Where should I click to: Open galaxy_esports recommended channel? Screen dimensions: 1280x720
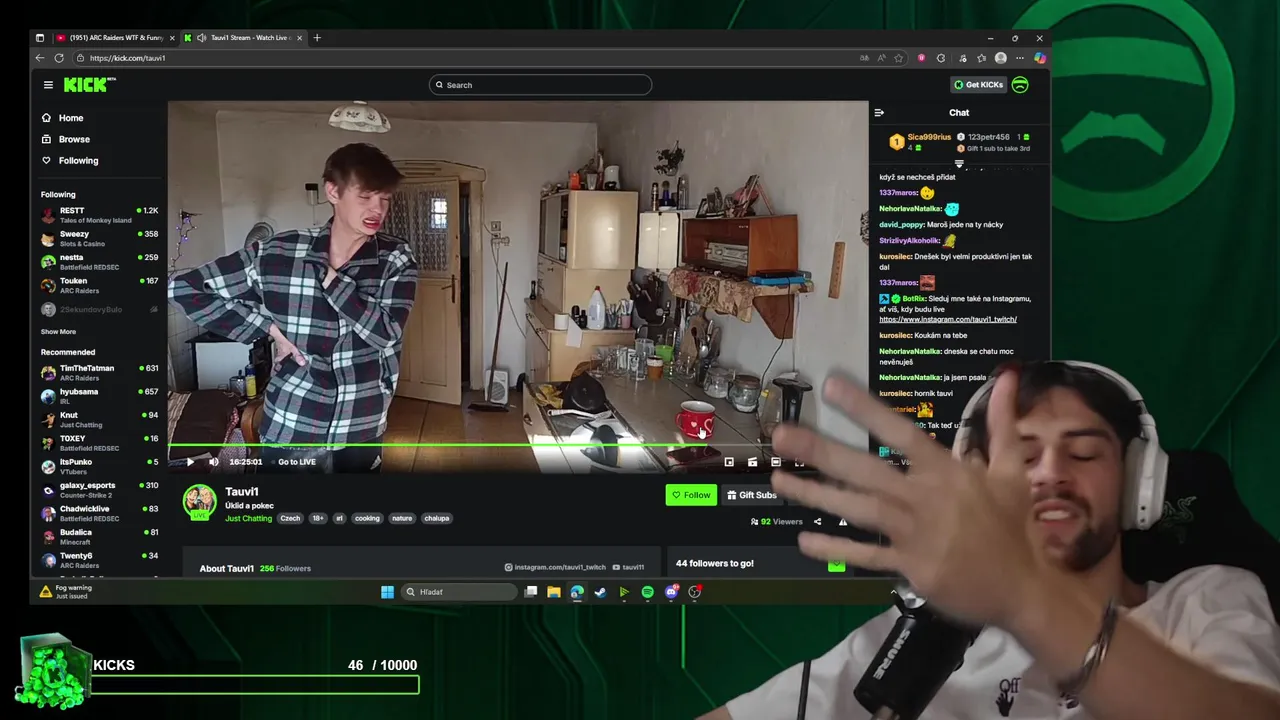(x=100, y=489)
